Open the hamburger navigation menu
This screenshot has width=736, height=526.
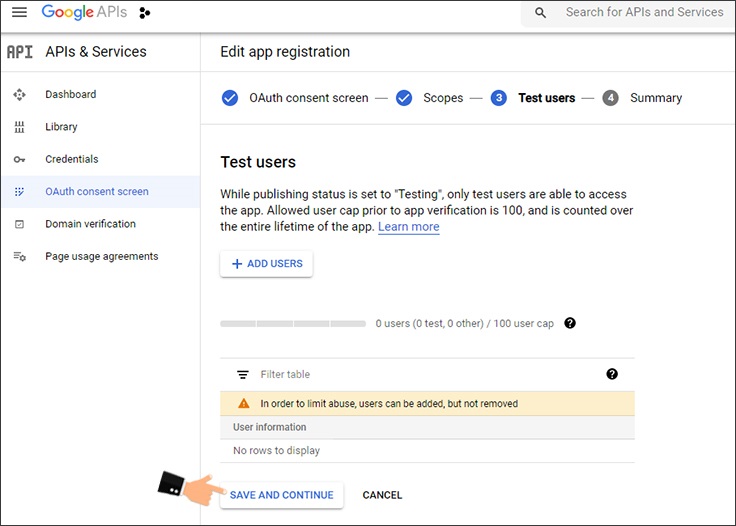click(19, 13)
